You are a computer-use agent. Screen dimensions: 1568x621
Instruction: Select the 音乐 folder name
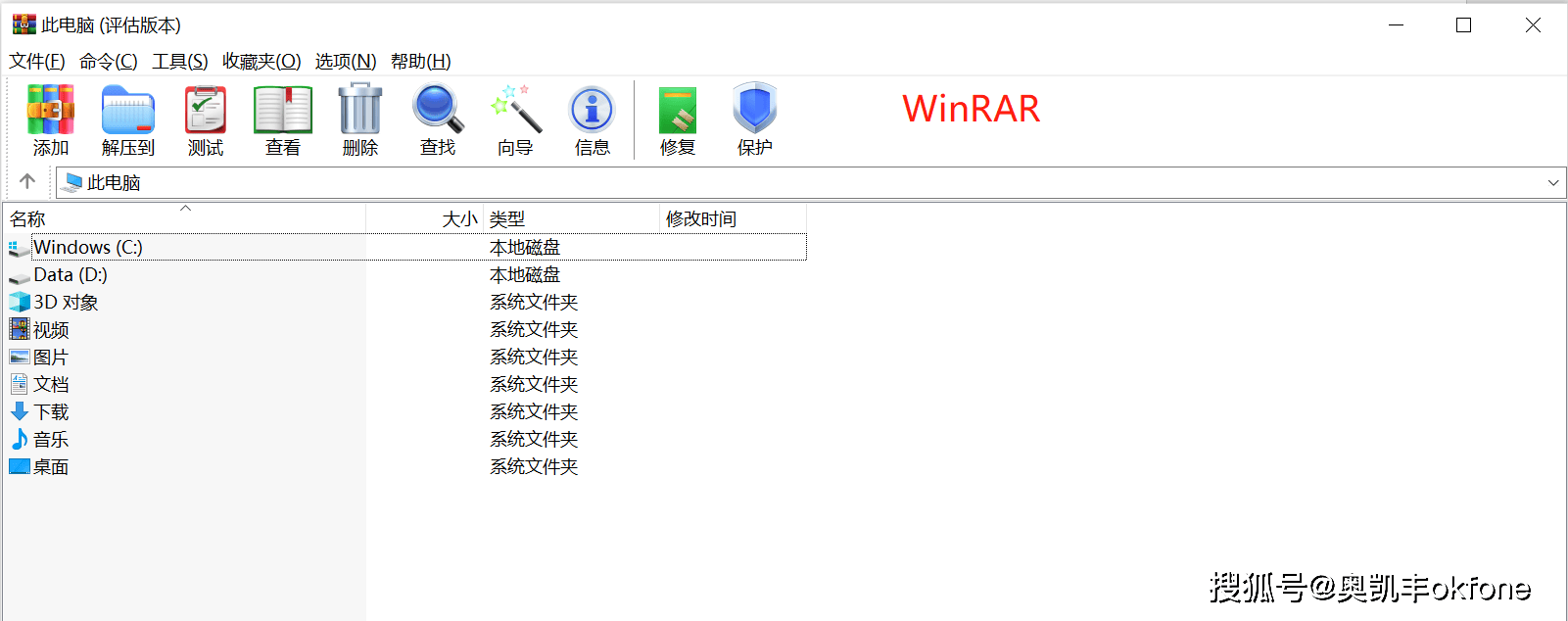tap(51, 440)
